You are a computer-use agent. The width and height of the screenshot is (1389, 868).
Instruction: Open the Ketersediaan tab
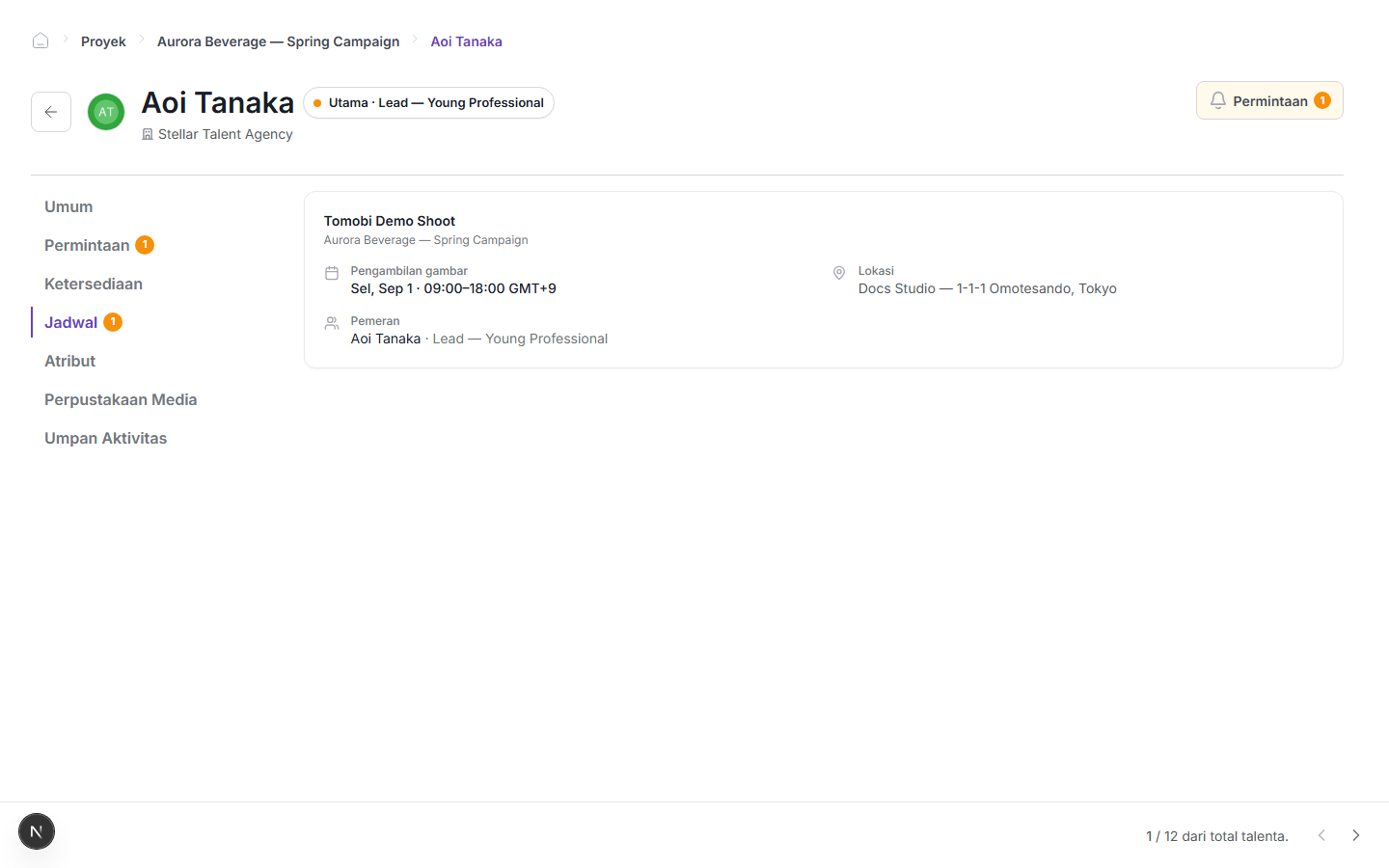click(94, 284)
